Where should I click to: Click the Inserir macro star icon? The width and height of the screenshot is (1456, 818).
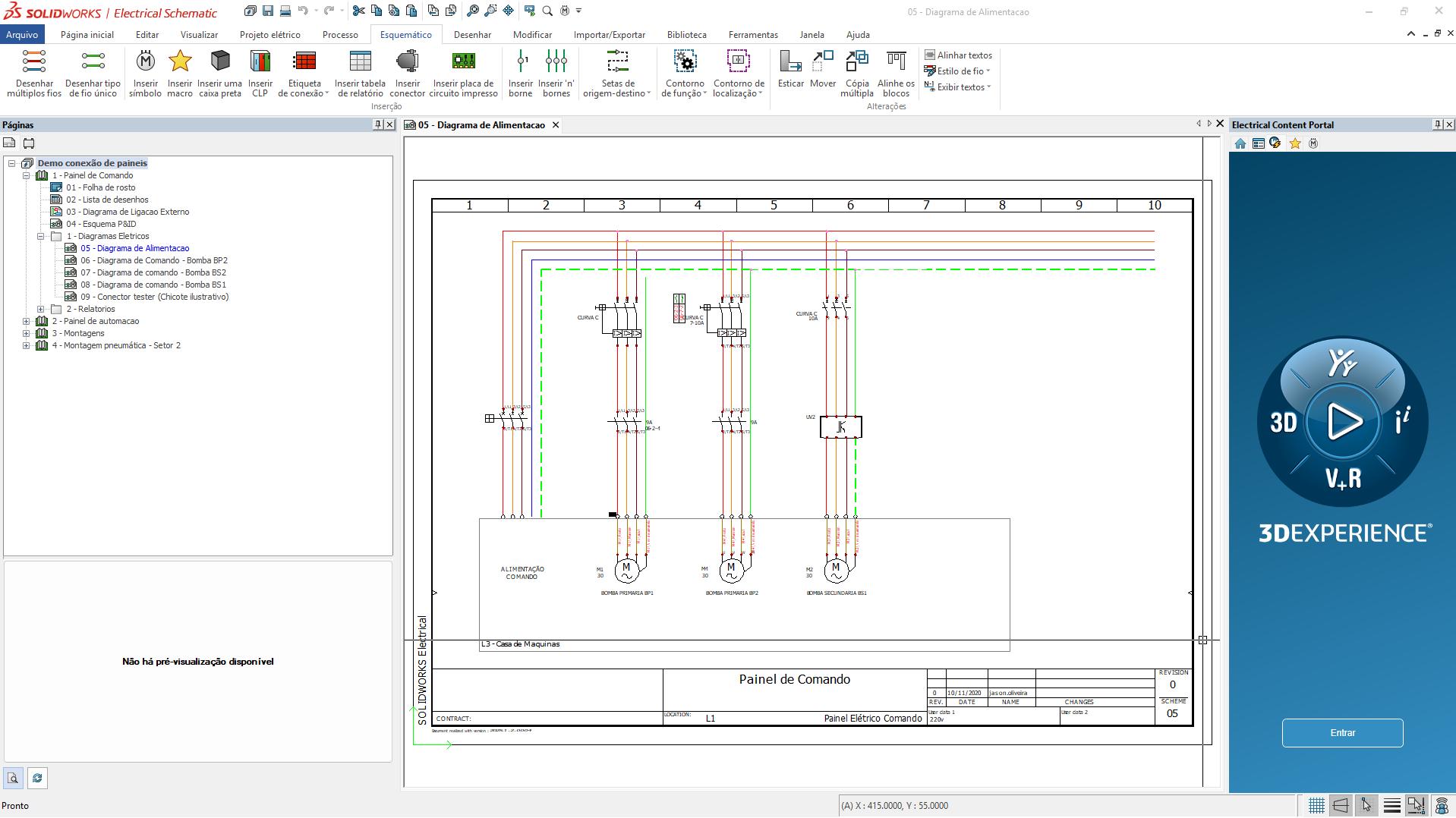[180, 61]
